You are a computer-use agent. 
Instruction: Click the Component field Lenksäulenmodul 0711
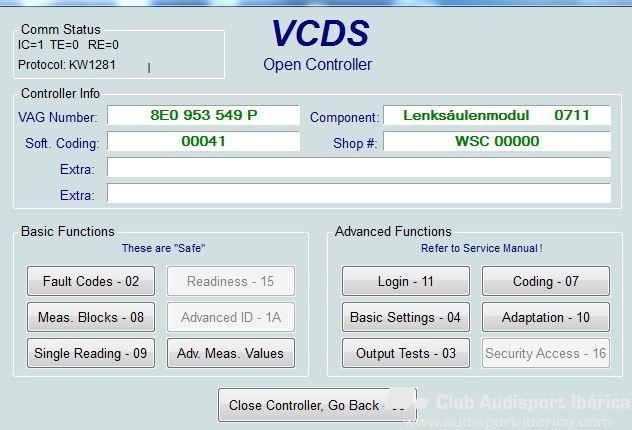click(x=497, y=116)
